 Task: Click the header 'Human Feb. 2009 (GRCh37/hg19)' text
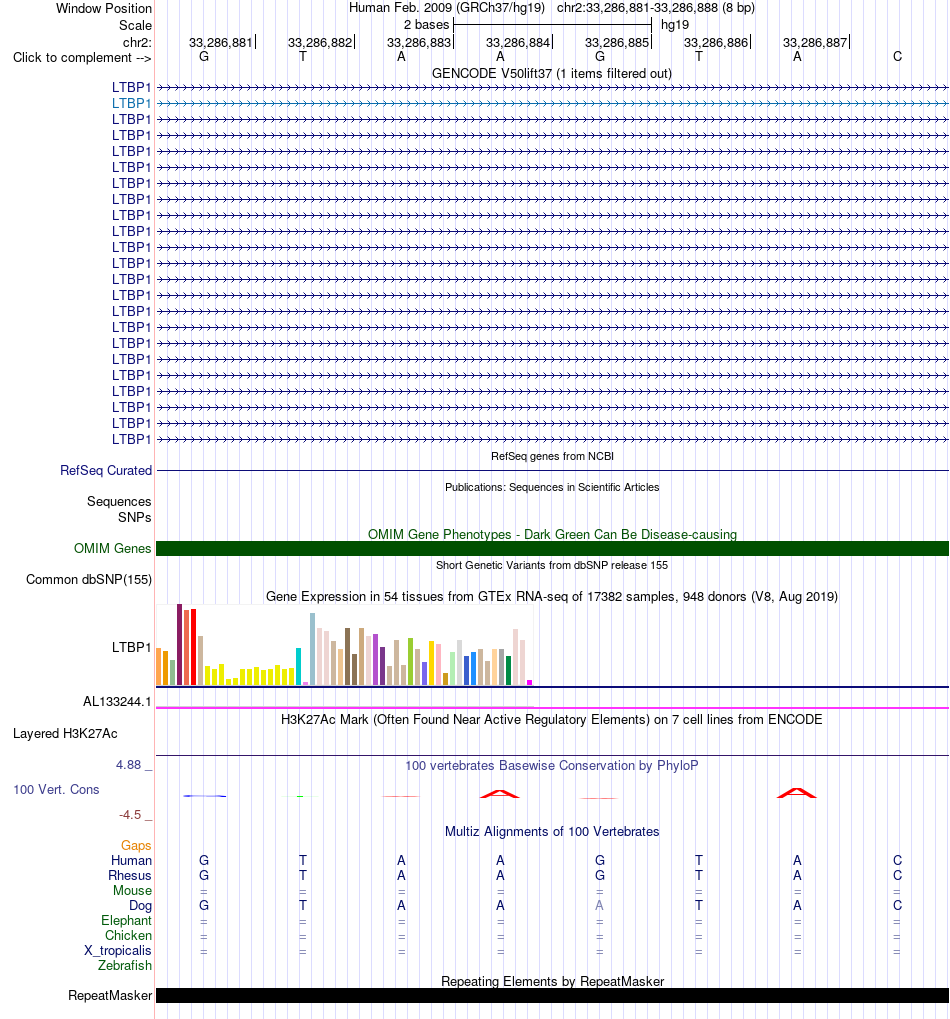(x=447, y=8)
